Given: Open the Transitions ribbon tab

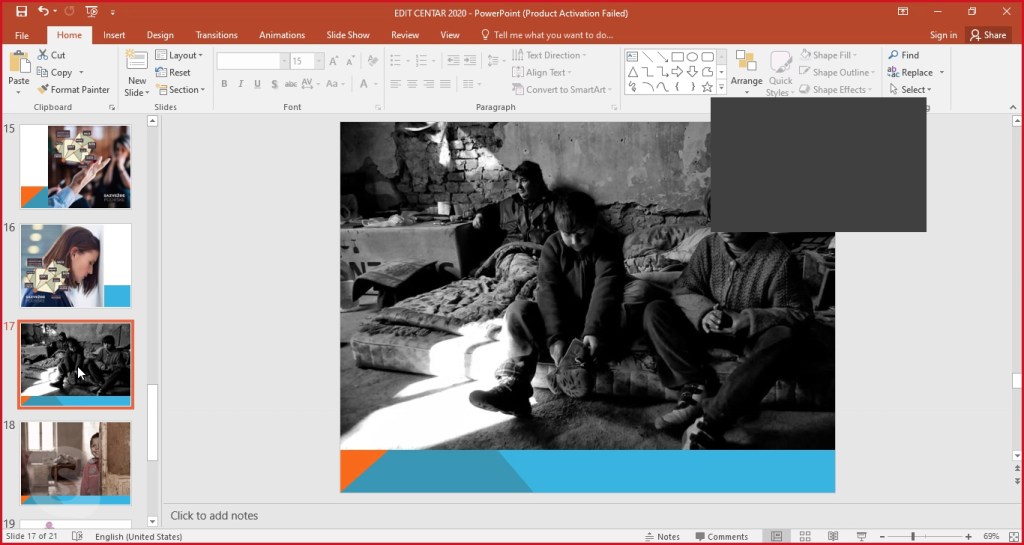Looking at the screenshot, I should click(217, 35).
